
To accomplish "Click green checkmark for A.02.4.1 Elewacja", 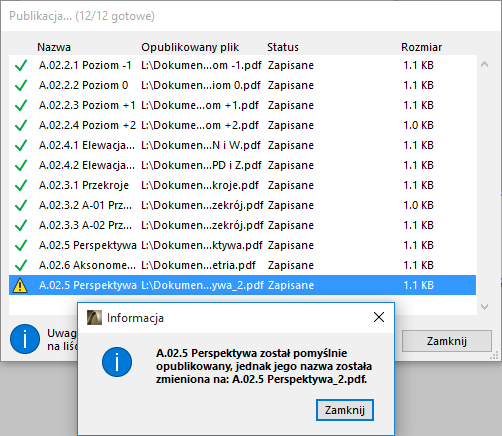I will point(21,145).
